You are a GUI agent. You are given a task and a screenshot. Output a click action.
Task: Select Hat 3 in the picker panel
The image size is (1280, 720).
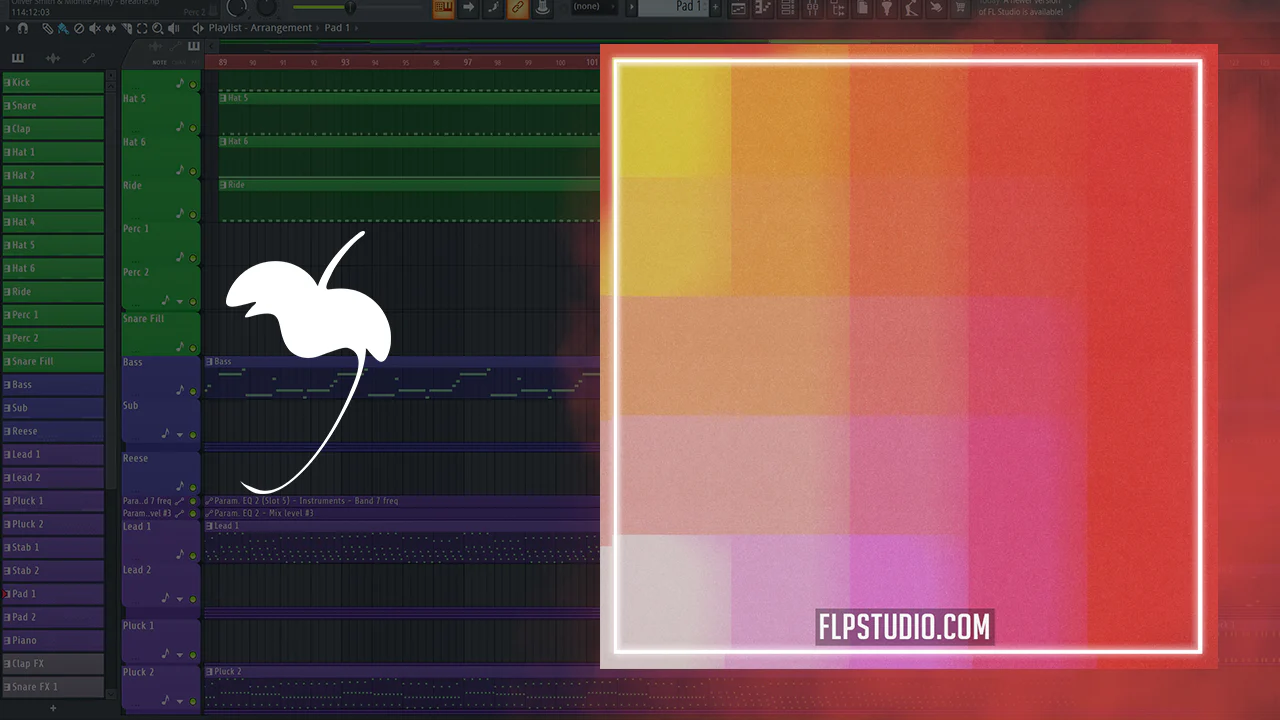(53, 198)
